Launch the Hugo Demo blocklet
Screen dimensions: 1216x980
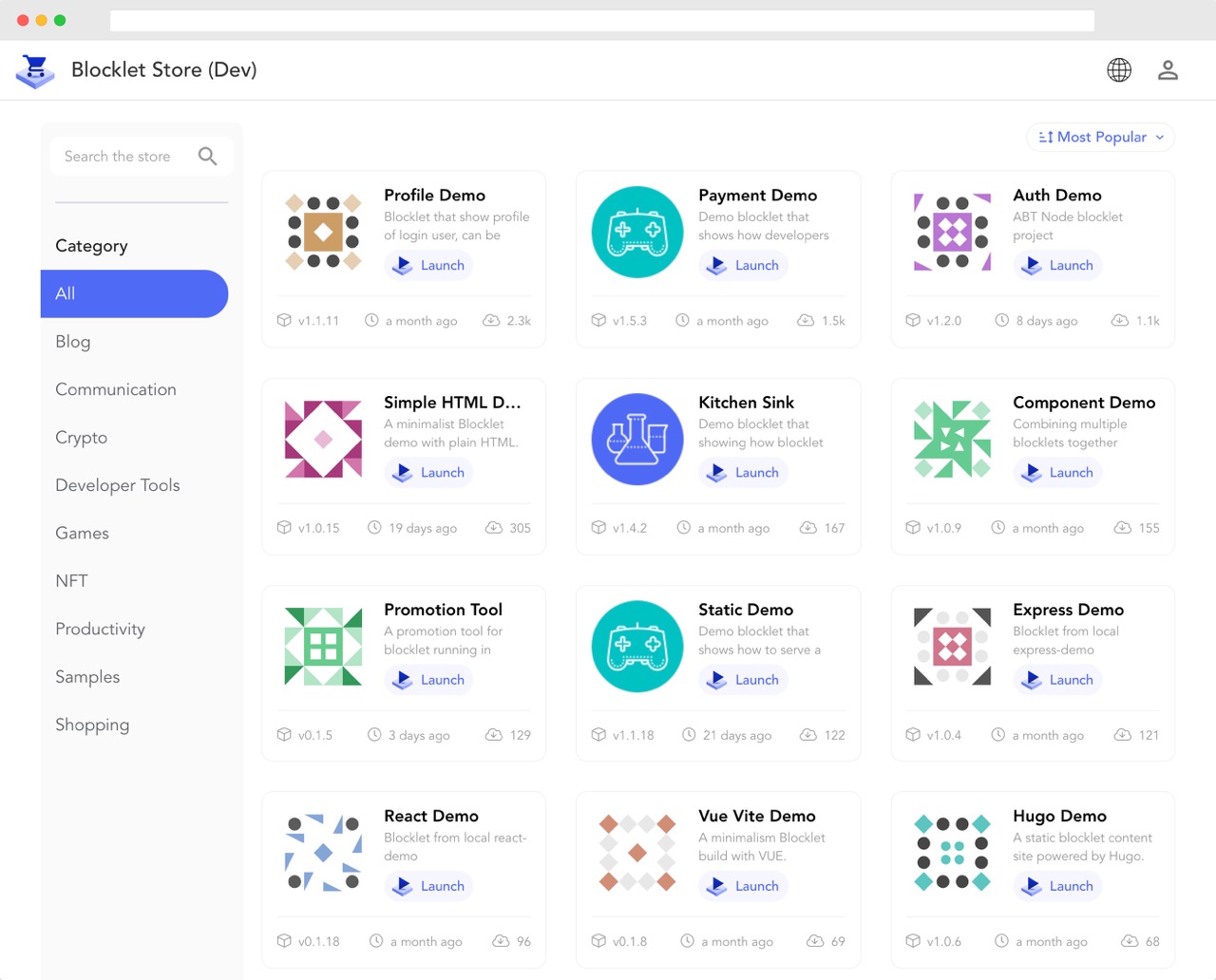coord(1057,886)
